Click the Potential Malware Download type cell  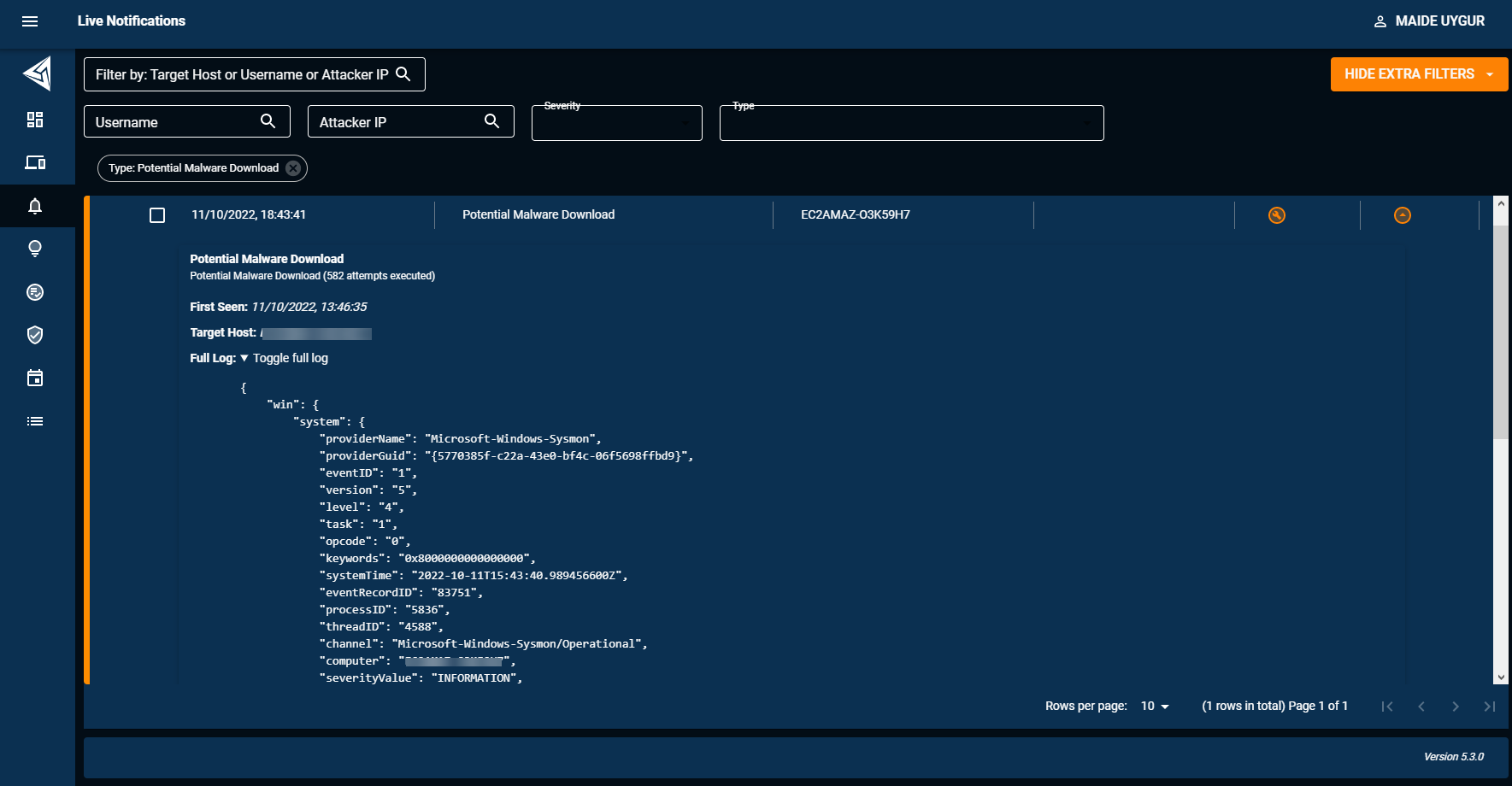tap(538, 215)
